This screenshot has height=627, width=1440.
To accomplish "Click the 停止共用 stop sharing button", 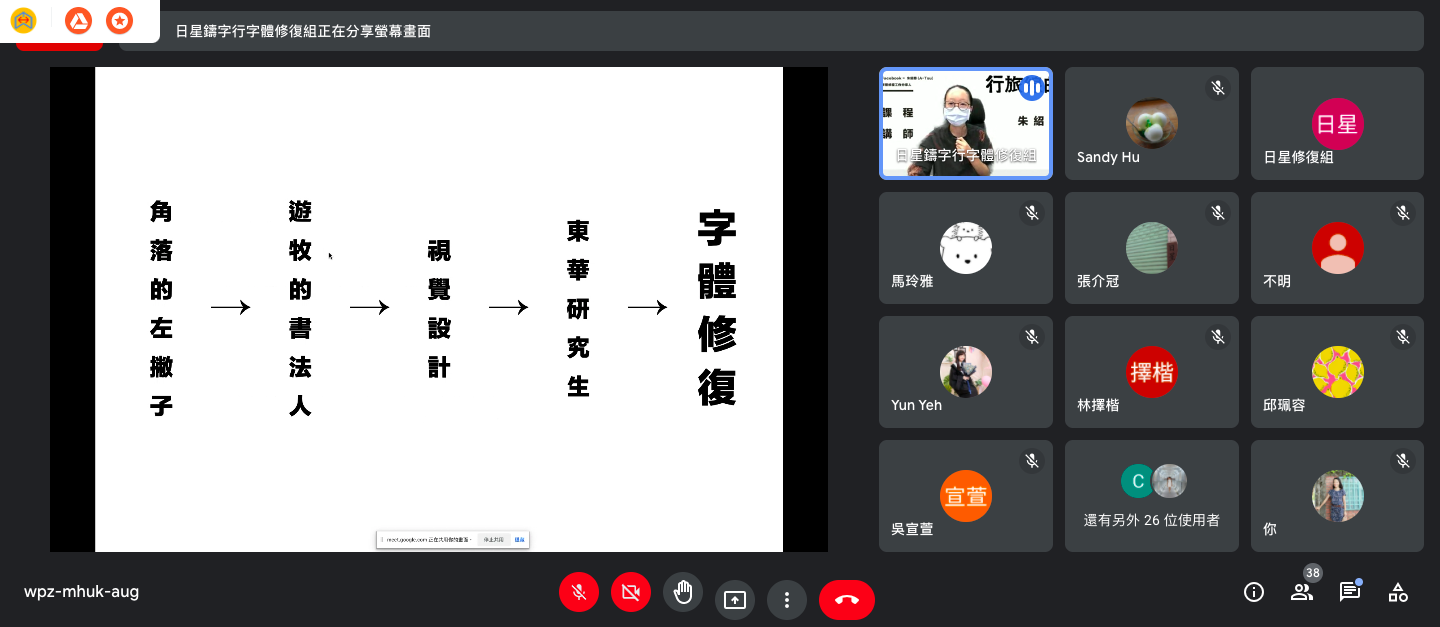I will (x=493, y=539).
